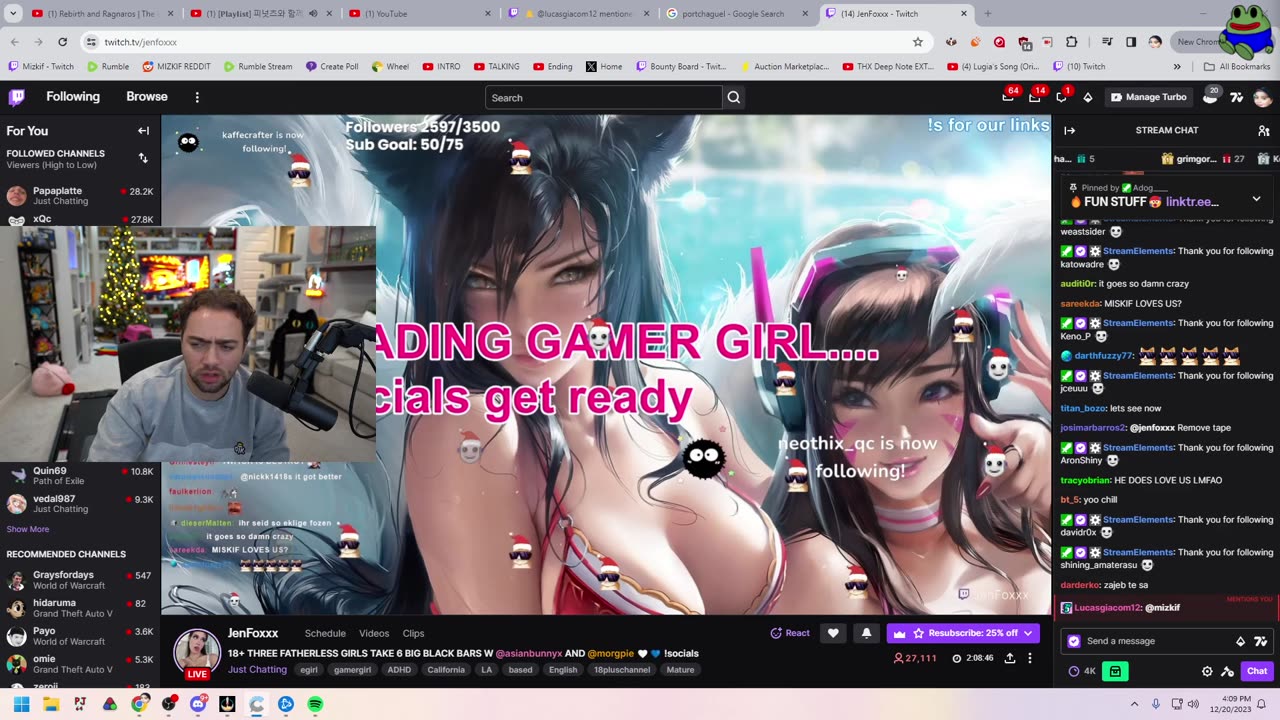Open Papaplatte channel in sidebar

click(x=80, y=196)
